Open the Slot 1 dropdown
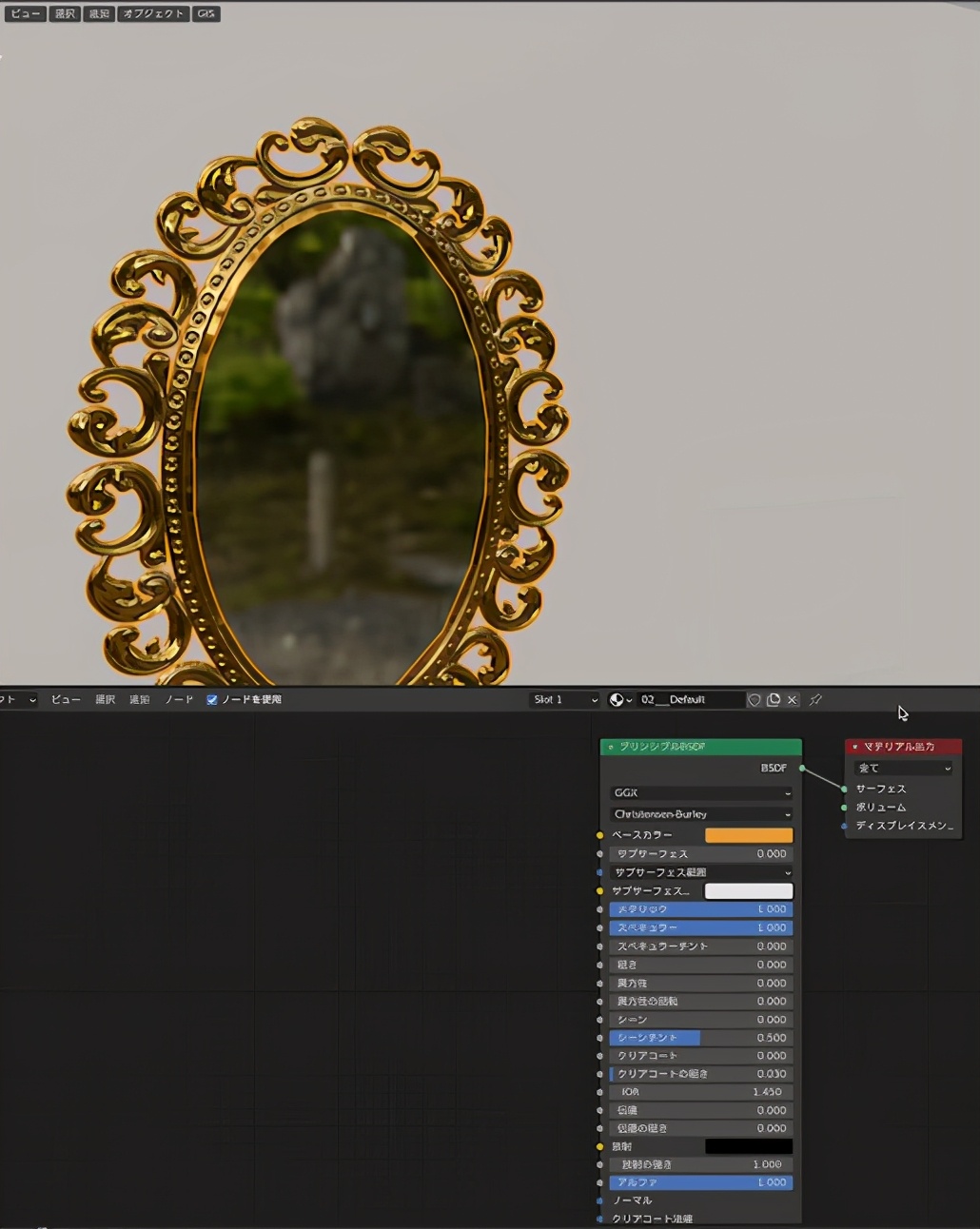Image resolution: width=980 pixels, height=1229 pixels. 565,700
